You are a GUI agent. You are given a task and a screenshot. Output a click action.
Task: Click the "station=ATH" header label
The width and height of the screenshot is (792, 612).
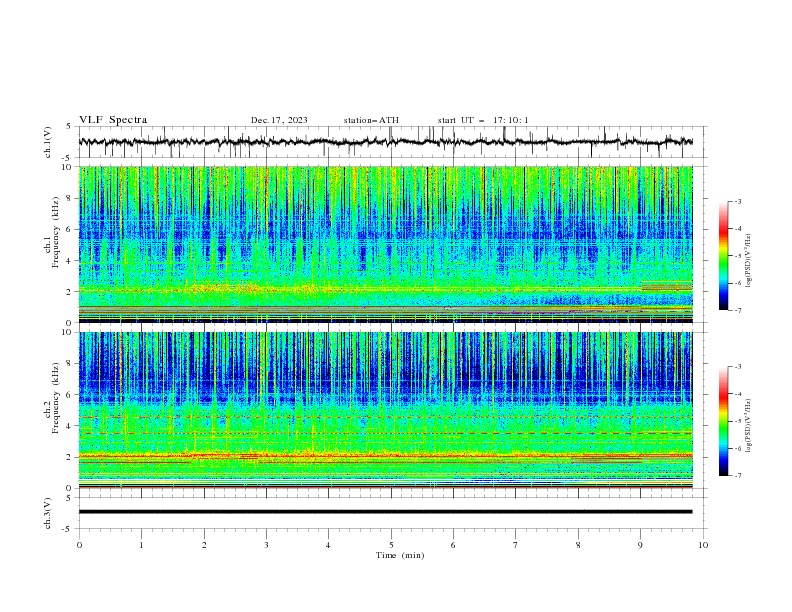click(371, 120)
